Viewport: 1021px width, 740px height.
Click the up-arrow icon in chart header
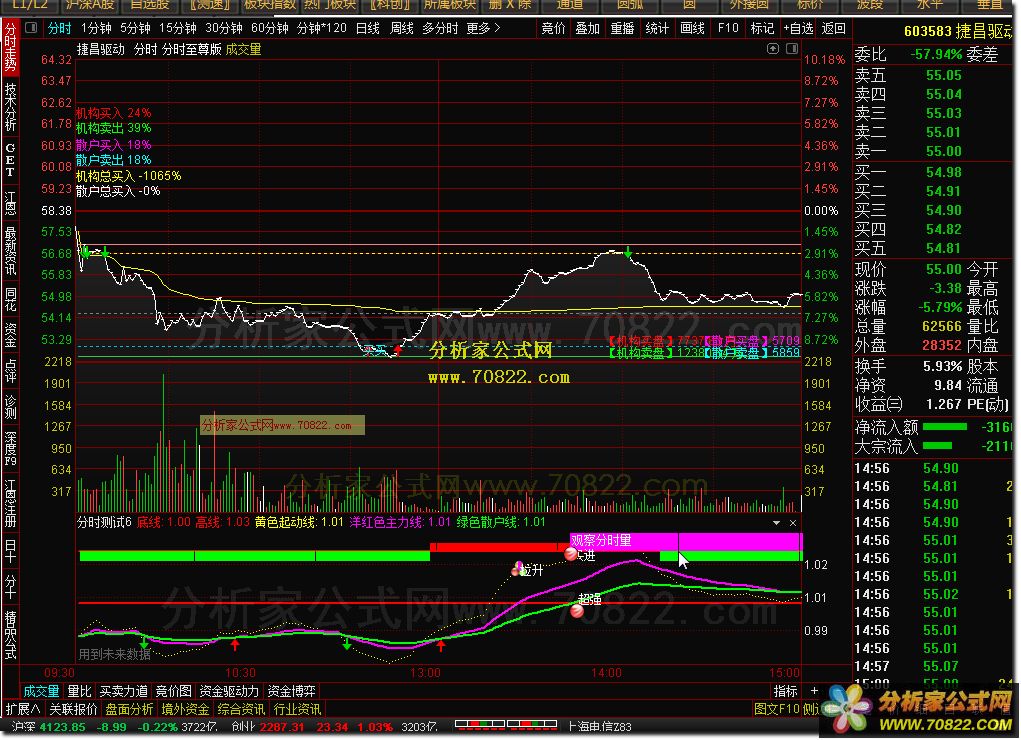(773, 49)
